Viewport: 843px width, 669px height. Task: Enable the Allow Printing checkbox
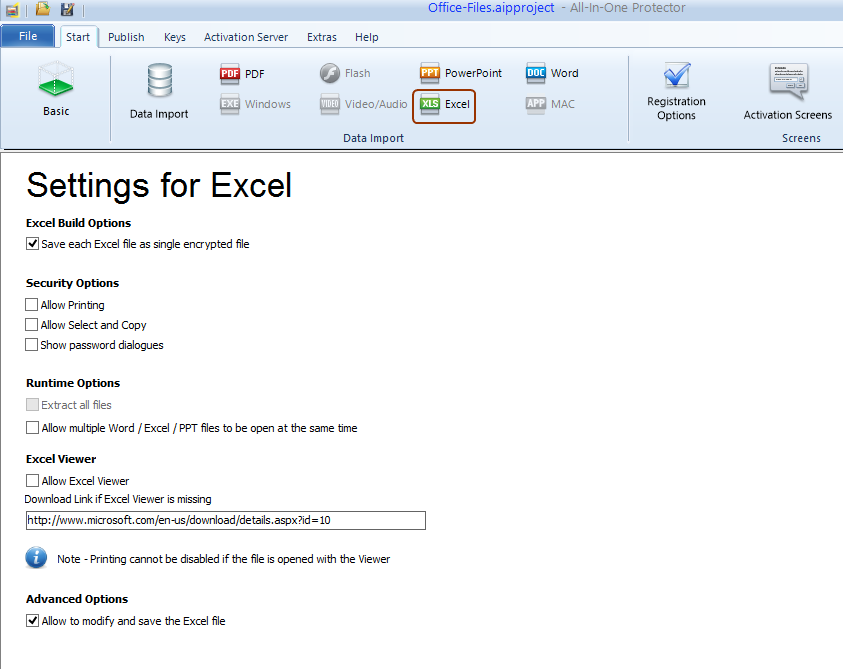pos(32,305)
